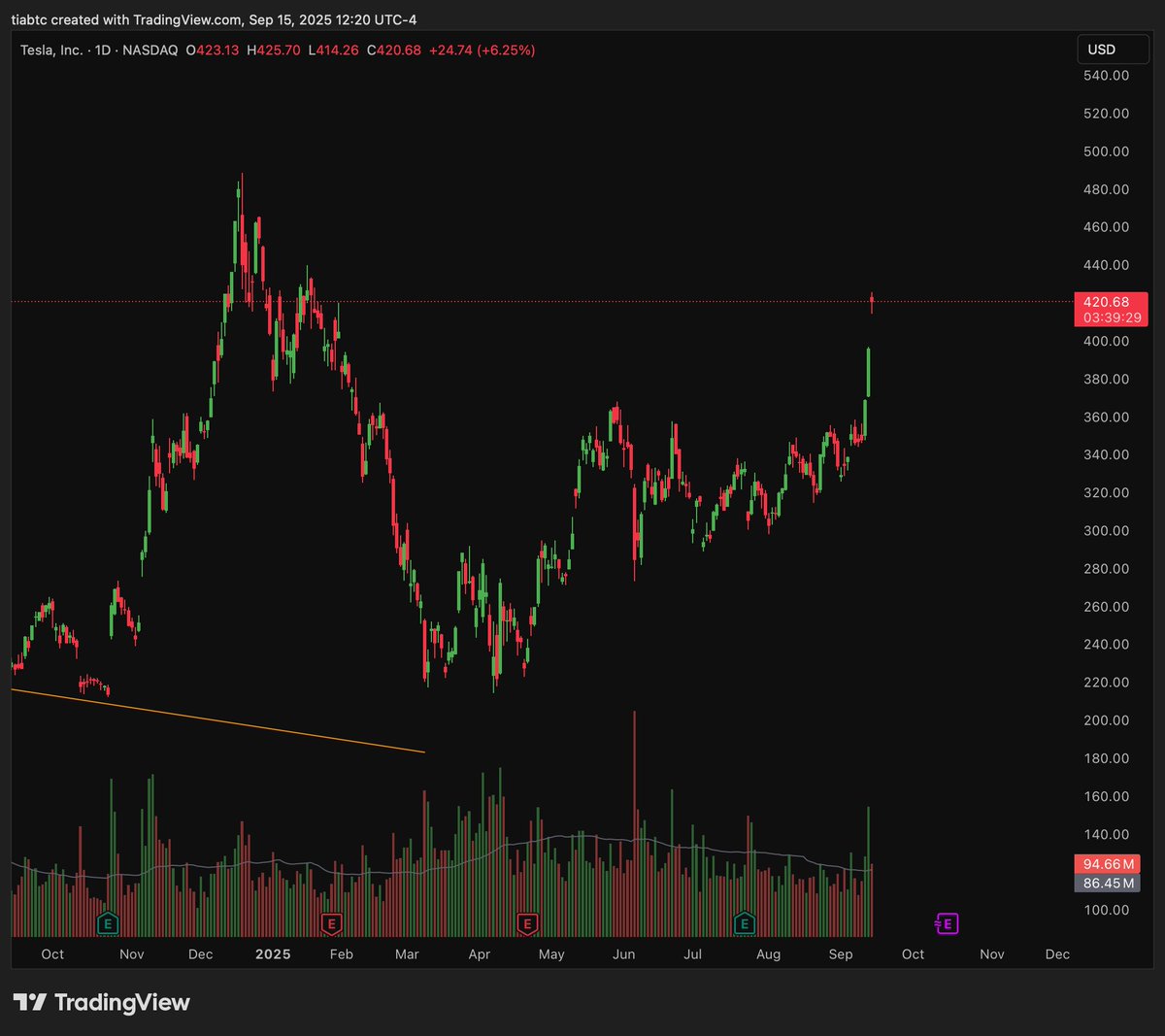Click the 220.00 price axis label
The image size is (1165, 1036).
point(1107,682)
